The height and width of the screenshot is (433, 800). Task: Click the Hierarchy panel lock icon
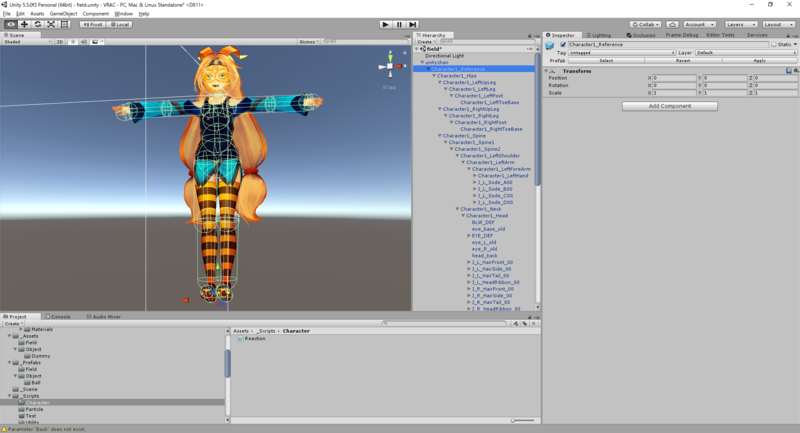coord(530,35)
